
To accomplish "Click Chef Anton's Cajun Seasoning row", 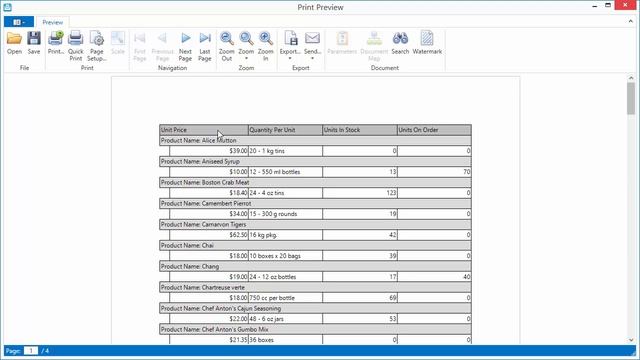I will [316, 309].
